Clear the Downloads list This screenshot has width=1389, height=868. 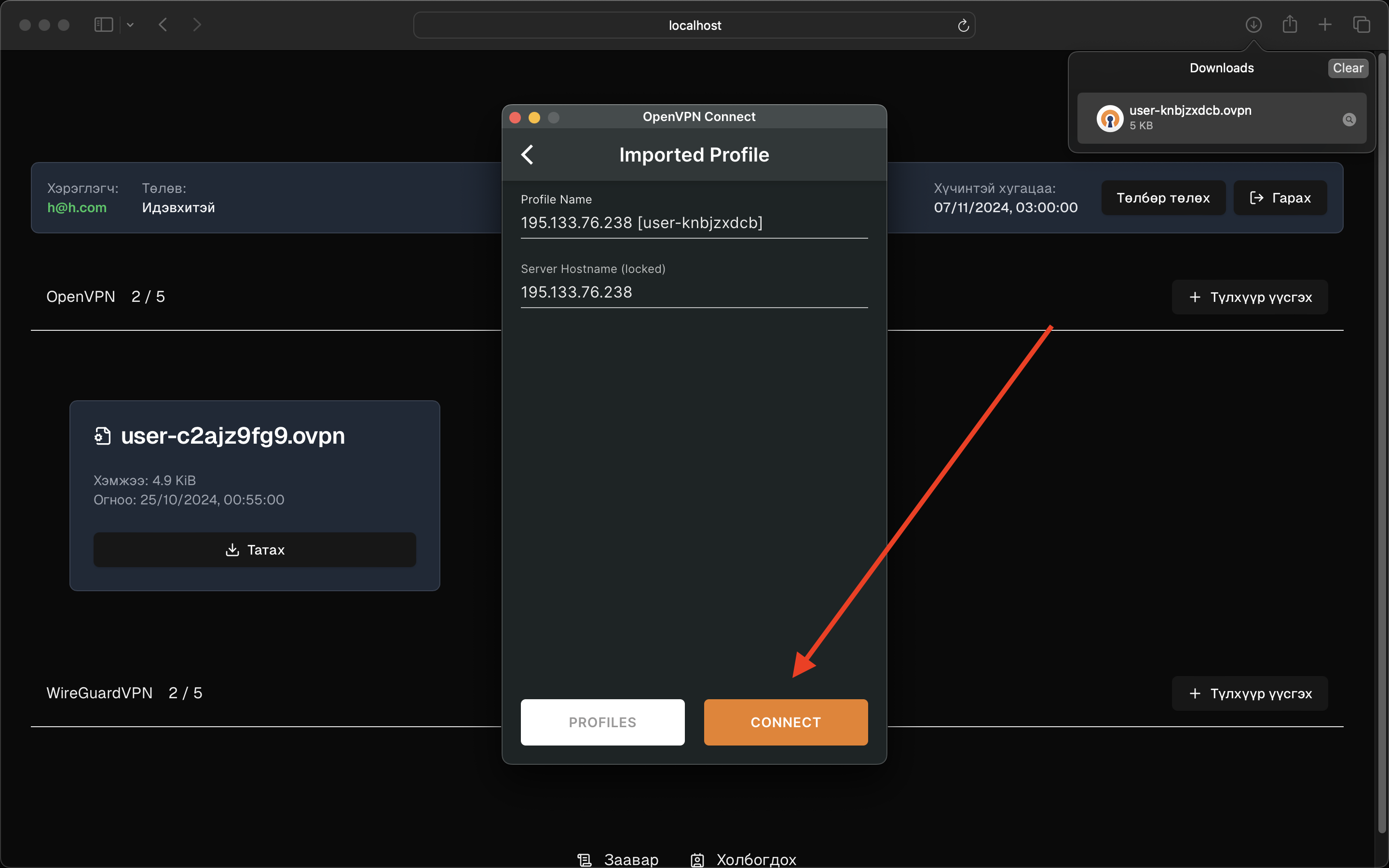[x=1348, y=68]
